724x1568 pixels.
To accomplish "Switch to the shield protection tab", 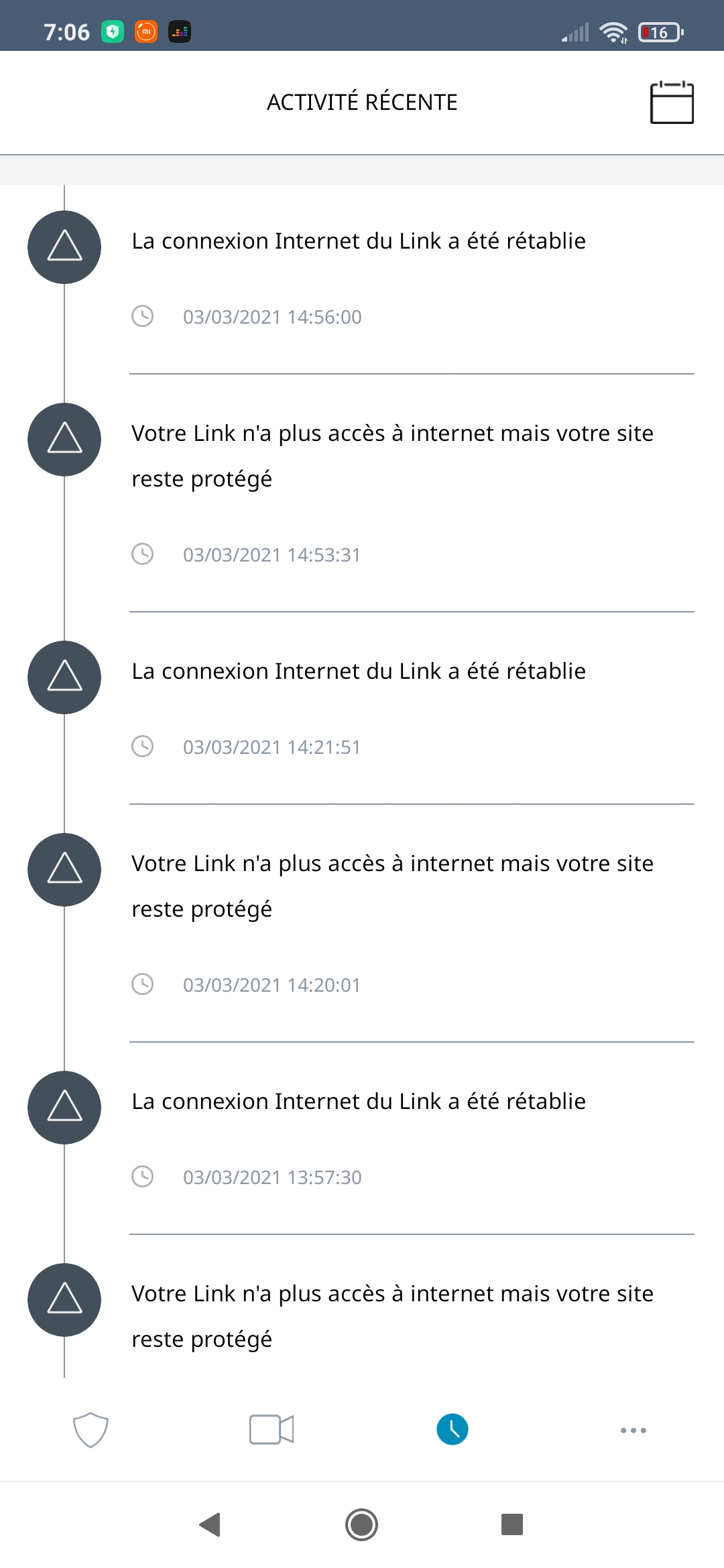I will [x=90, y=1430].
